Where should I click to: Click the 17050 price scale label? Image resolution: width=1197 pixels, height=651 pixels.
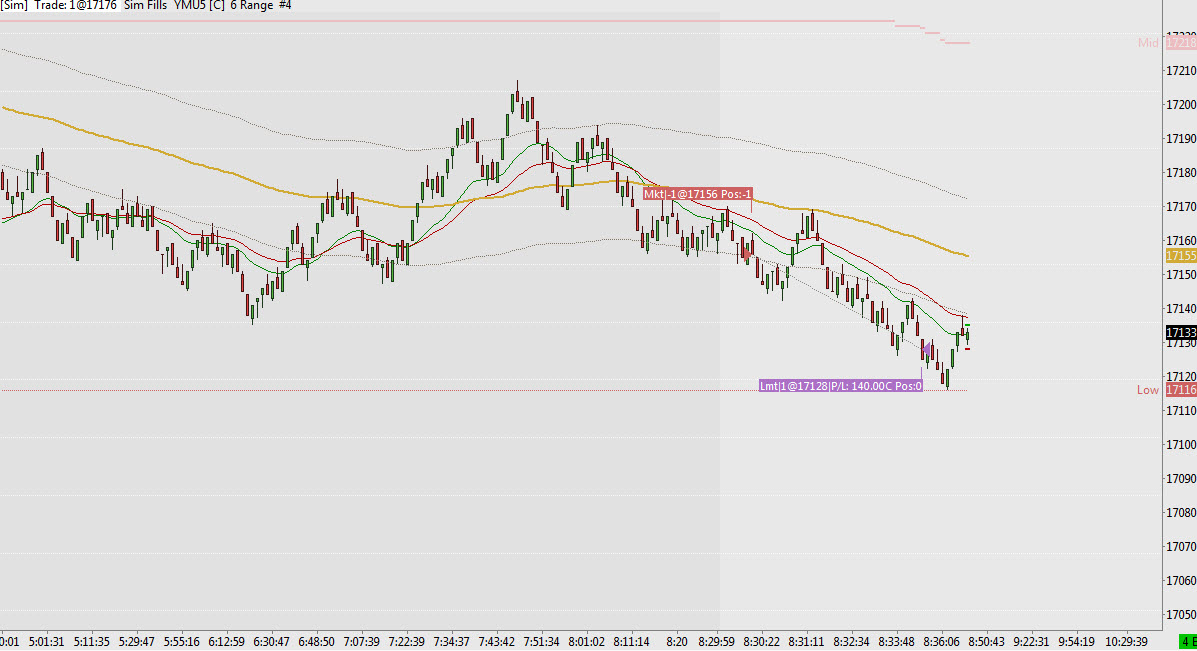coord(1181,615)
